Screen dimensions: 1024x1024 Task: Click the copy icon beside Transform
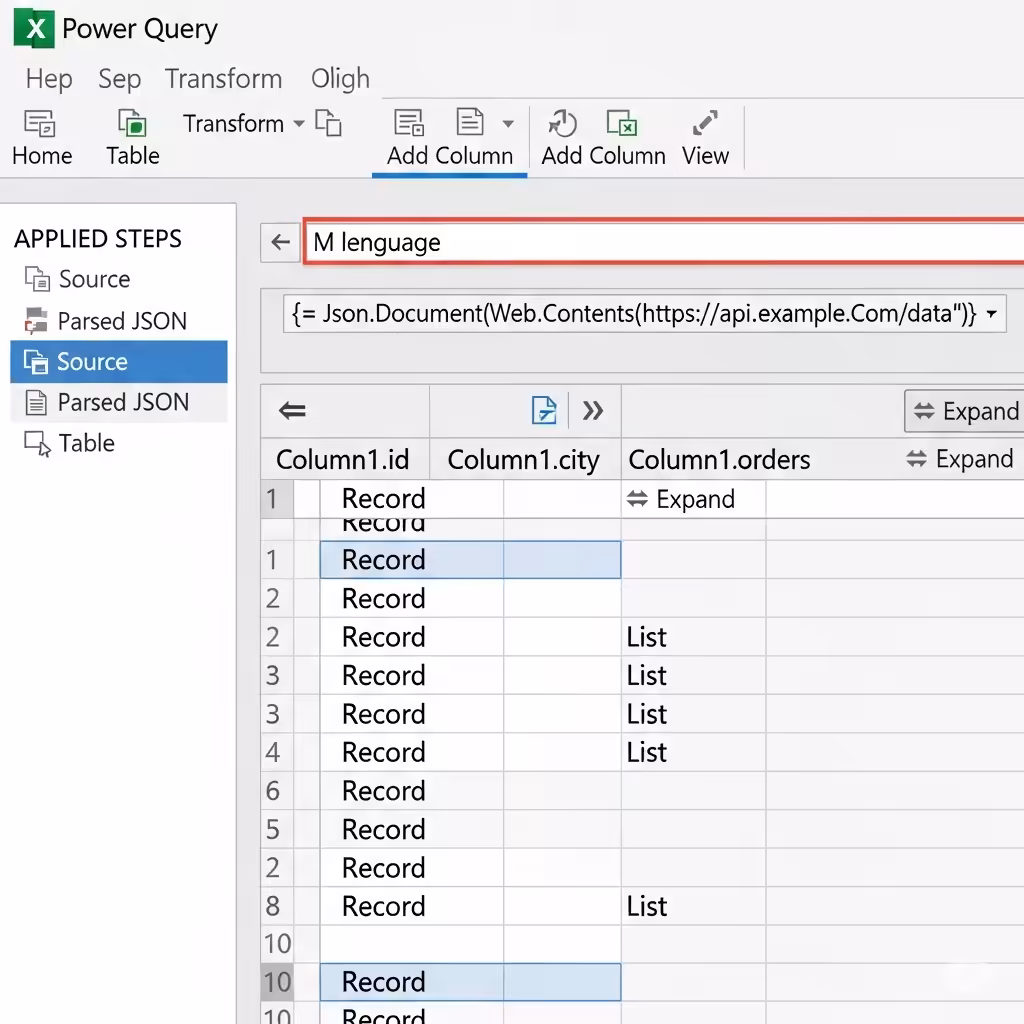(x=328, y=123)
